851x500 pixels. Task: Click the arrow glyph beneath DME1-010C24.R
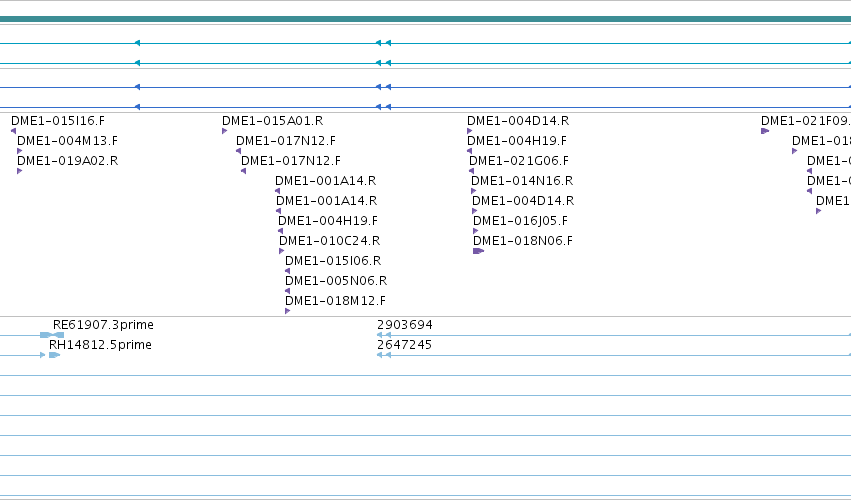point(282,251)
